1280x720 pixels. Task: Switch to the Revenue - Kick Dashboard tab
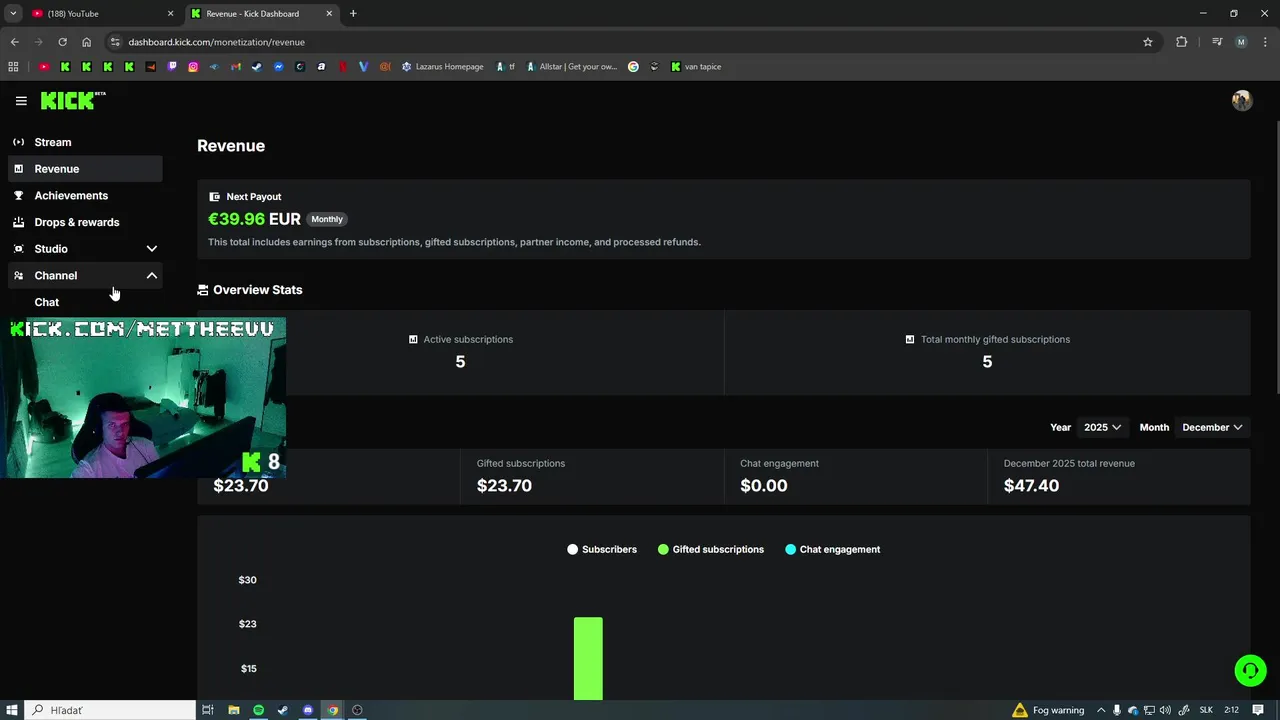click(260, 14)
